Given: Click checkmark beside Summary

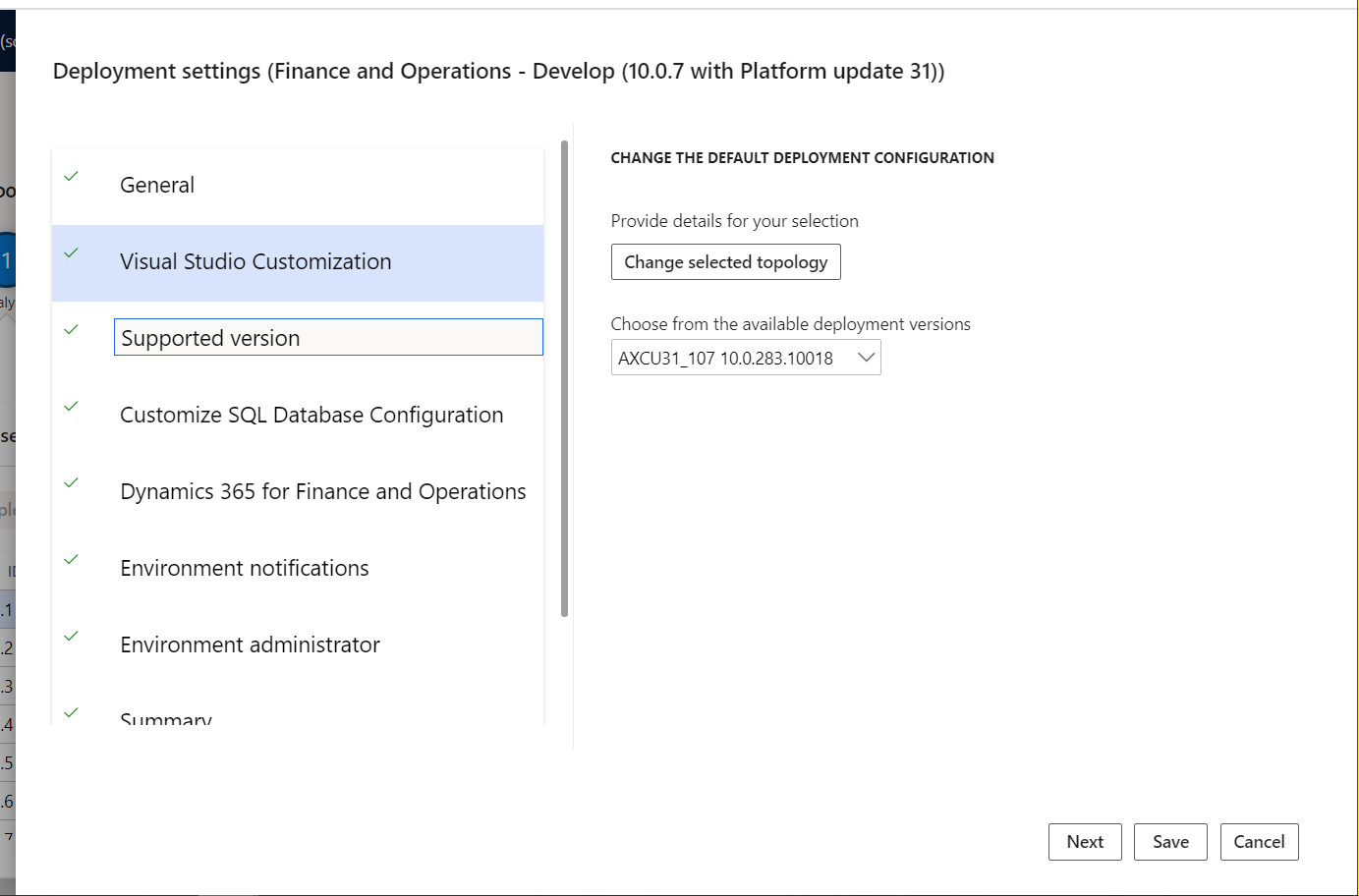Looking at the screenshot, I should coord(71,713).
